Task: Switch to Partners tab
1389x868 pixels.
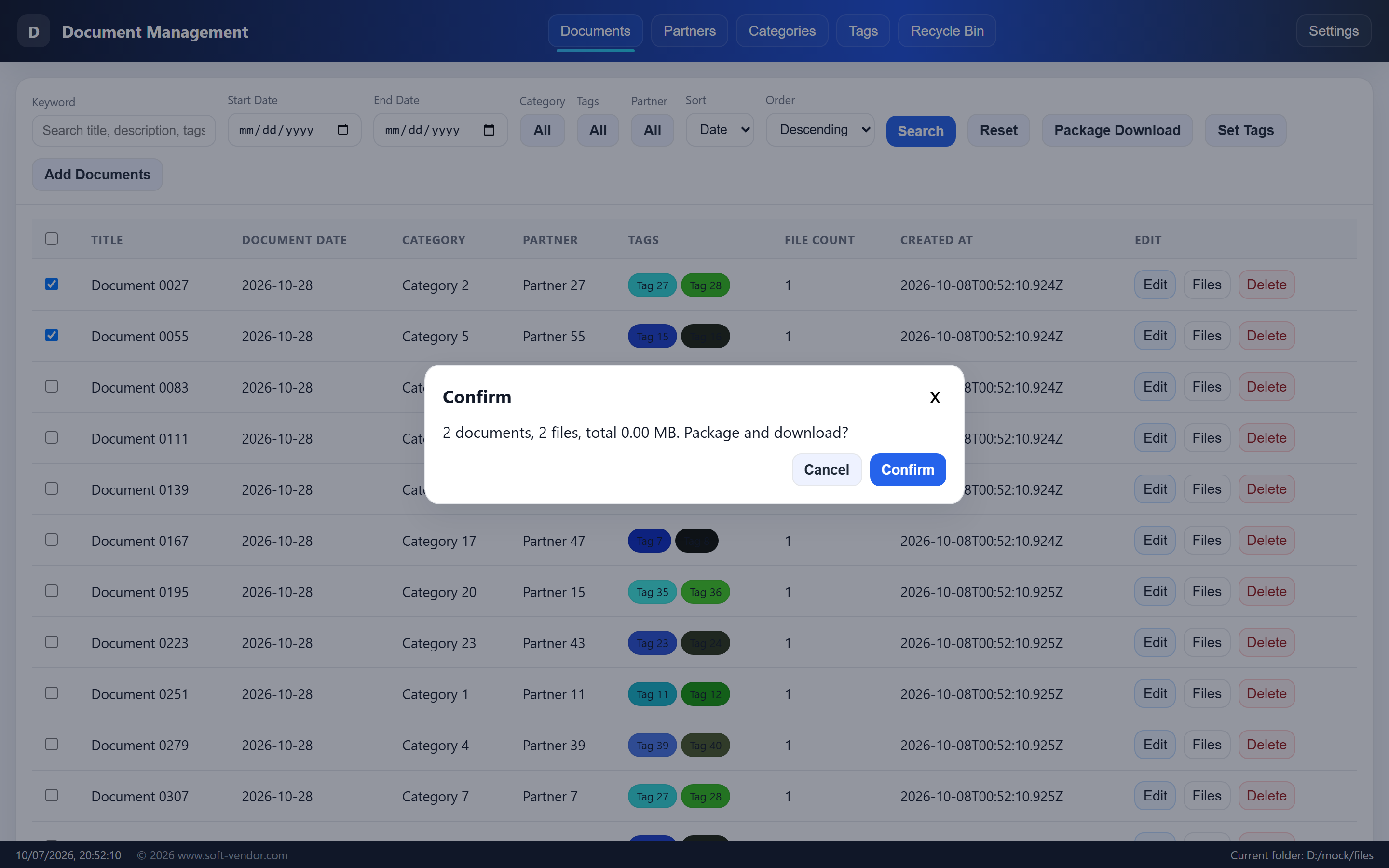Action: [689, 31]
